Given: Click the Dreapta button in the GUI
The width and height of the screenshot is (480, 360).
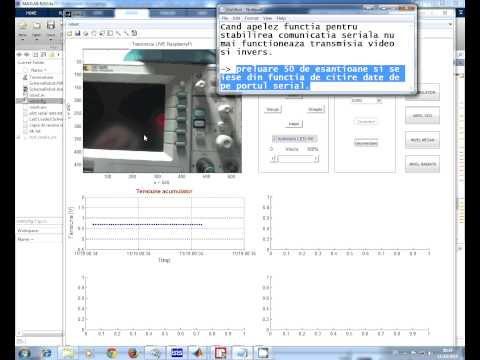Looking at the screenshot, I should 315,109.
